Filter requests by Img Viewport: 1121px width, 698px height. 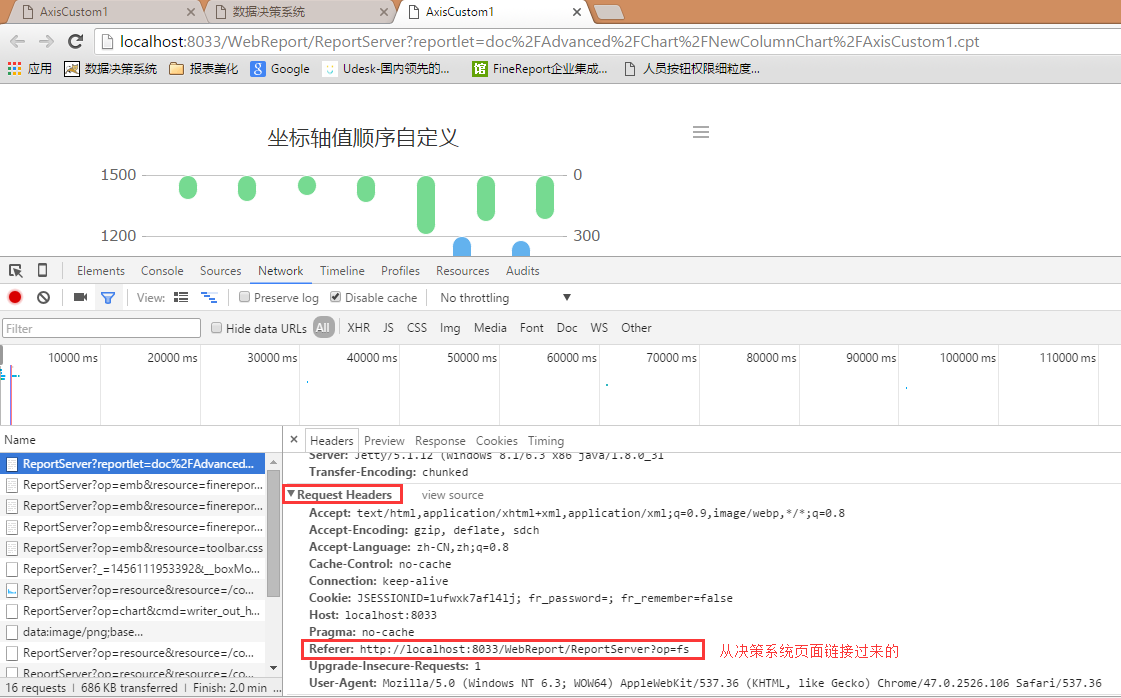coord(450,328)
